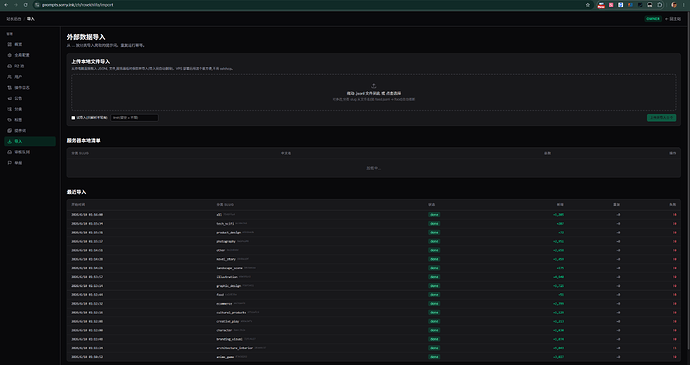Click the 'branding_visual' category cell
Screen dimensions: 690x365
point(229,339)
